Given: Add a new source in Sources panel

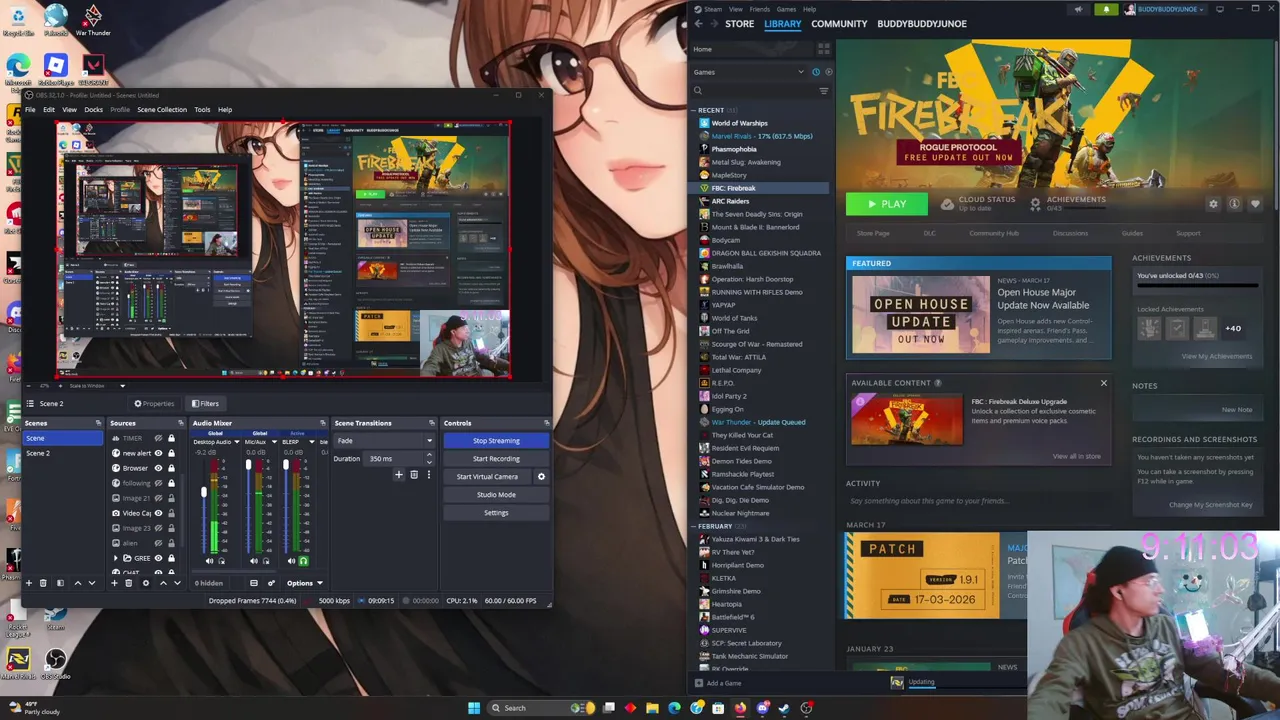Looking at the screenshot, I should [x=114, y=583].
